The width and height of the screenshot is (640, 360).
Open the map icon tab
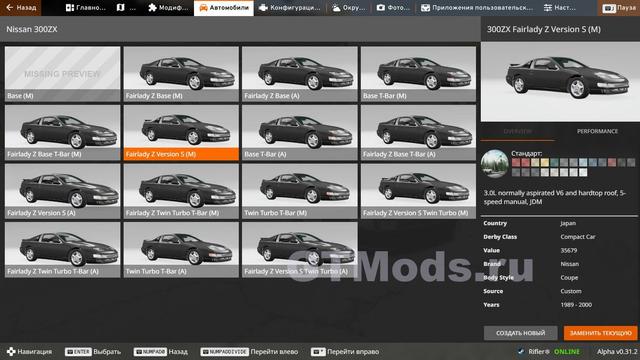pyautogui.click(x=120, y=8)
